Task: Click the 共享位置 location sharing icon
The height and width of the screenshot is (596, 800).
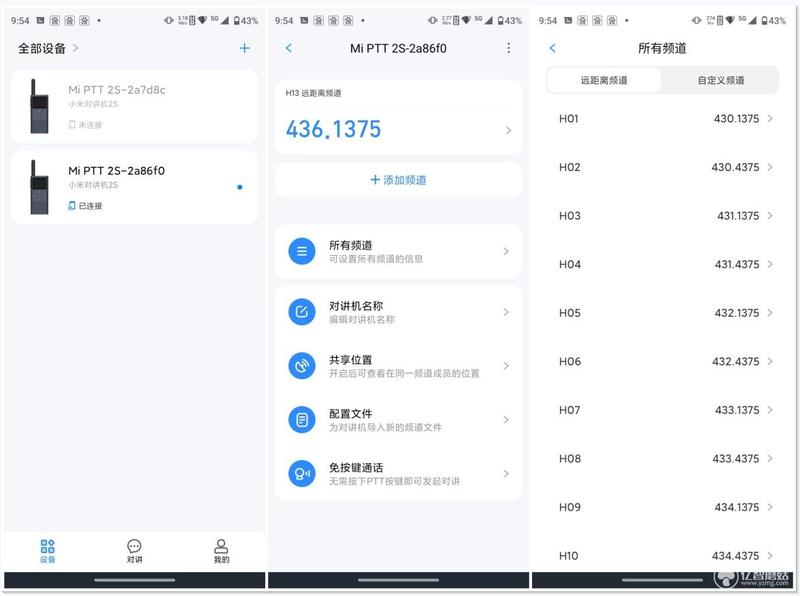Action: [x=302, y=366]
